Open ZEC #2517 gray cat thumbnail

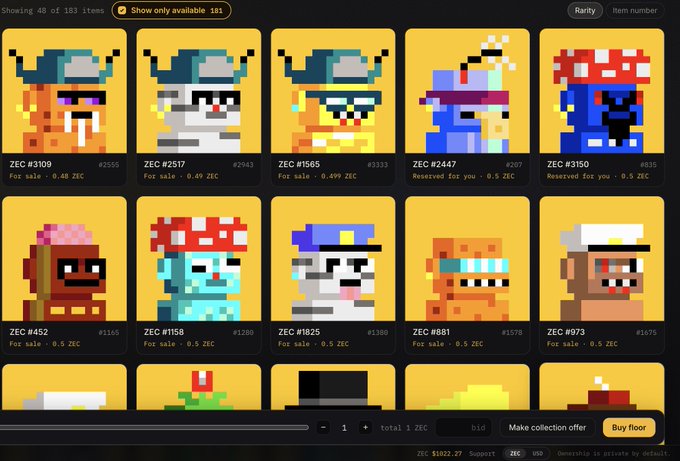pyautogui.click(x=199, y=91)
